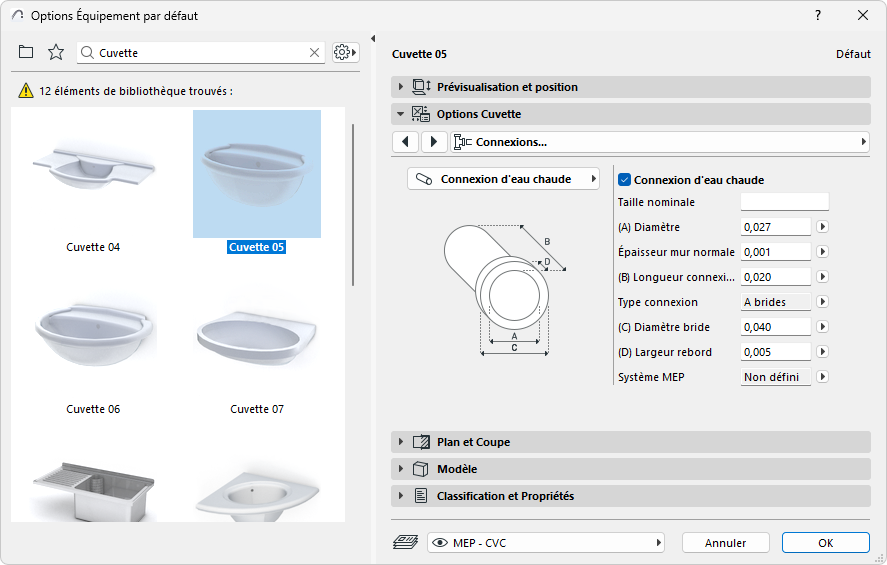Clear the search field with X icon
Screen dimensions: 887x565
tap(314, 53)
